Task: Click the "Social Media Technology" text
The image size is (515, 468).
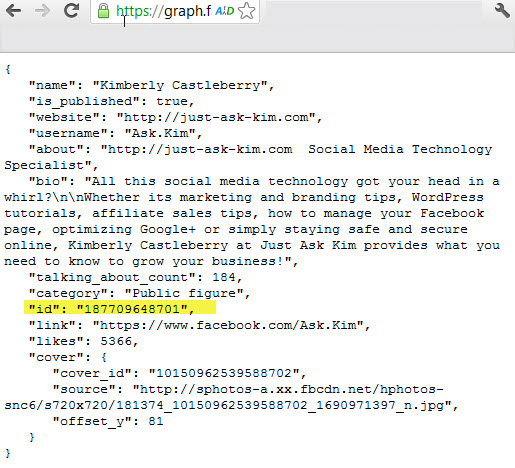Action: point(400,149)
